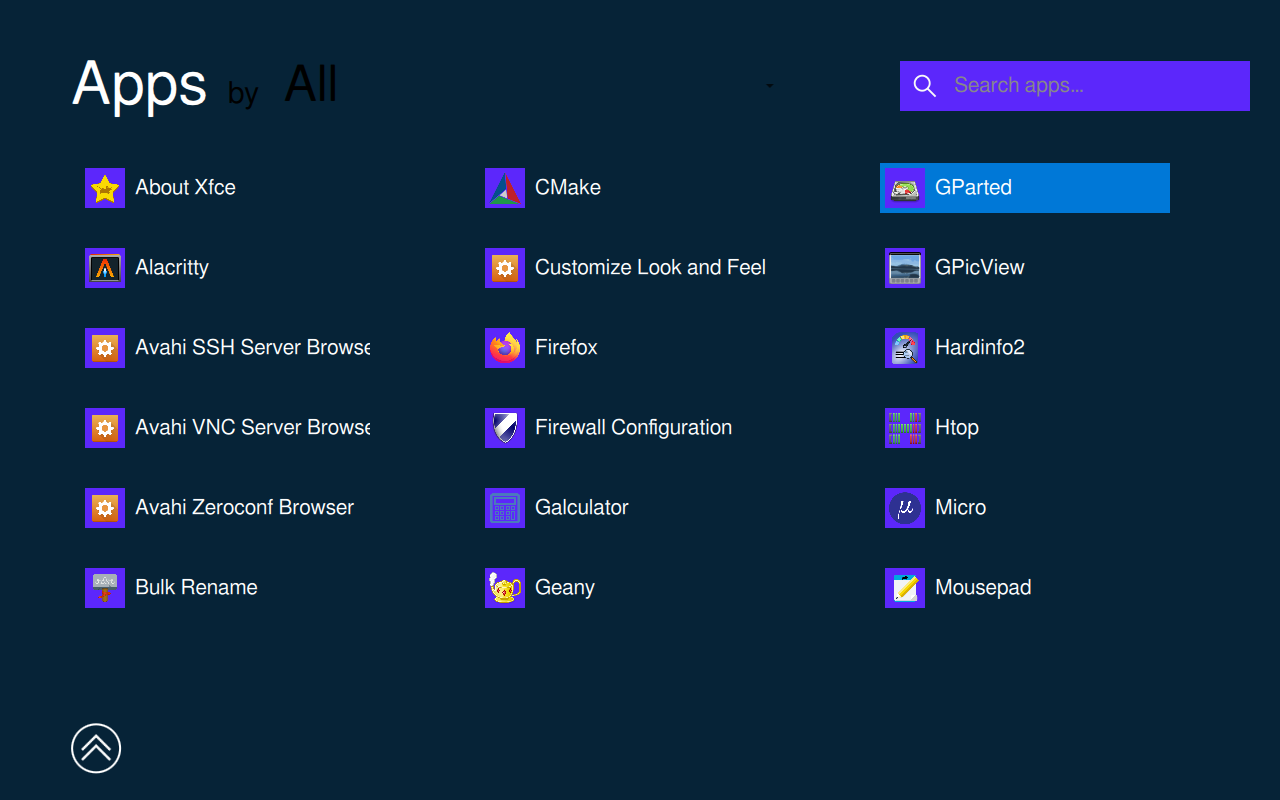Select the highlighted "GParted" label
This screenshot has width=1280, height=800.
(x=974, y=188)
